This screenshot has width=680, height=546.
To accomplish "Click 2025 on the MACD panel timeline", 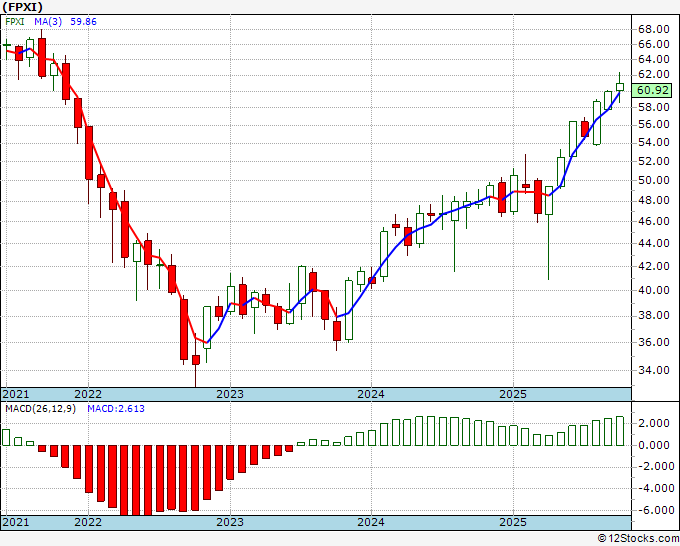I will coord(513,522).
